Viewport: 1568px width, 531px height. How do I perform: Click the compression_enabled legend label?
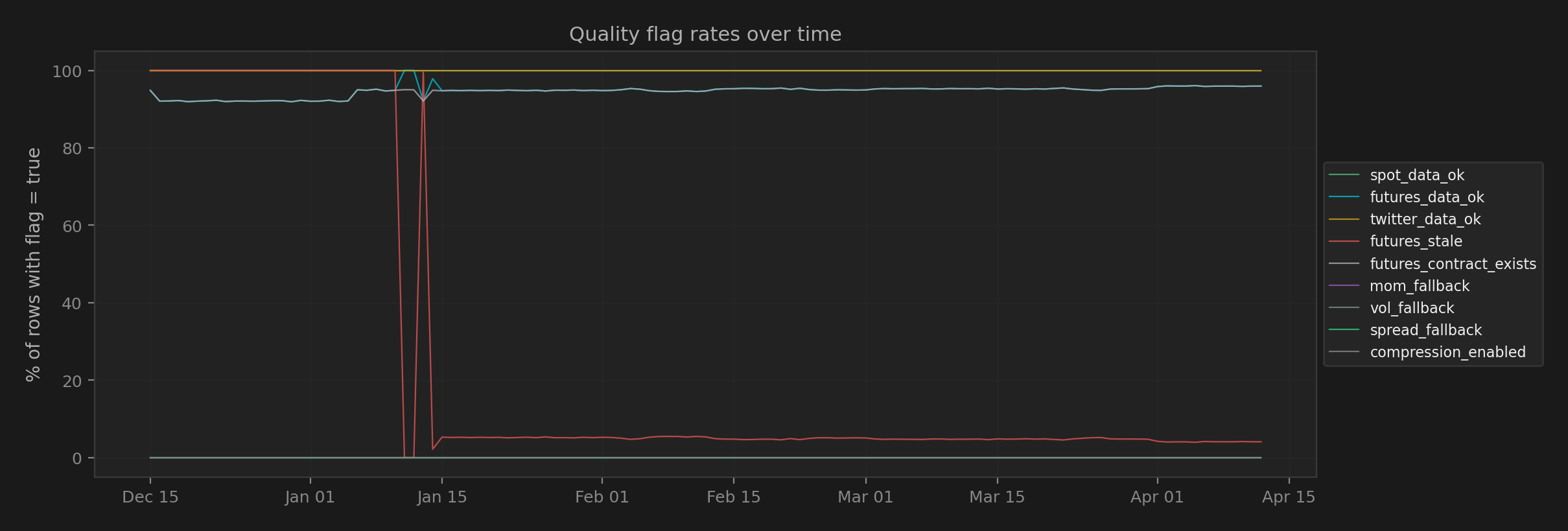(x=1447, y=352)
